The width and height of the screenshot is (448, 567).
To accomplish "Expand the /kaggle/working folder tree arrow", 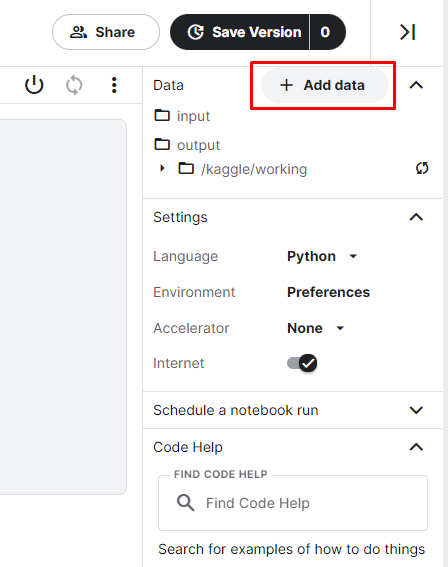I will [x=162, y=168].
